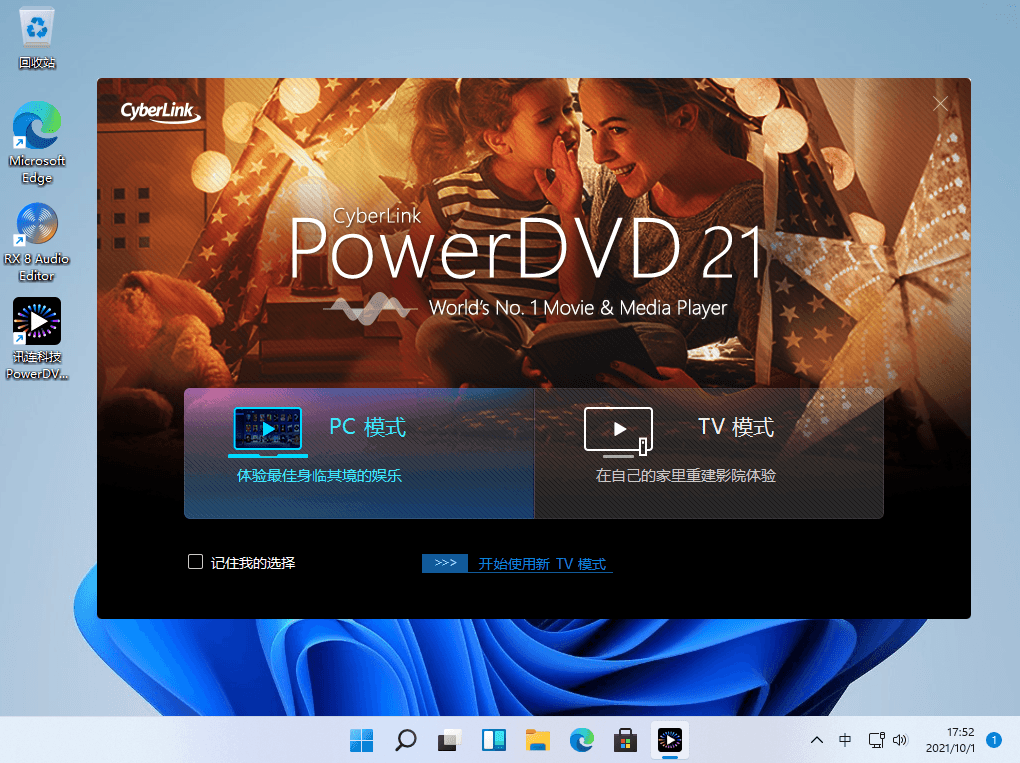Open Task View in taskbar
1020x763 pixels.
450,740
